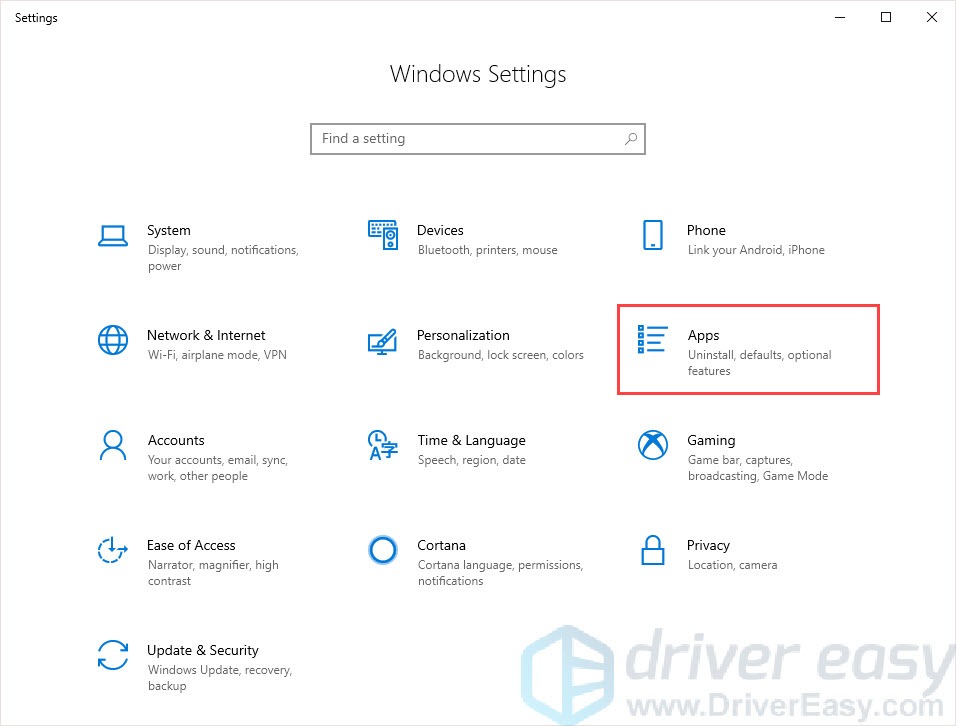Screen dimensions: 956x726
Task: Open Phone settings title
Action: click(x=706, y=230)
